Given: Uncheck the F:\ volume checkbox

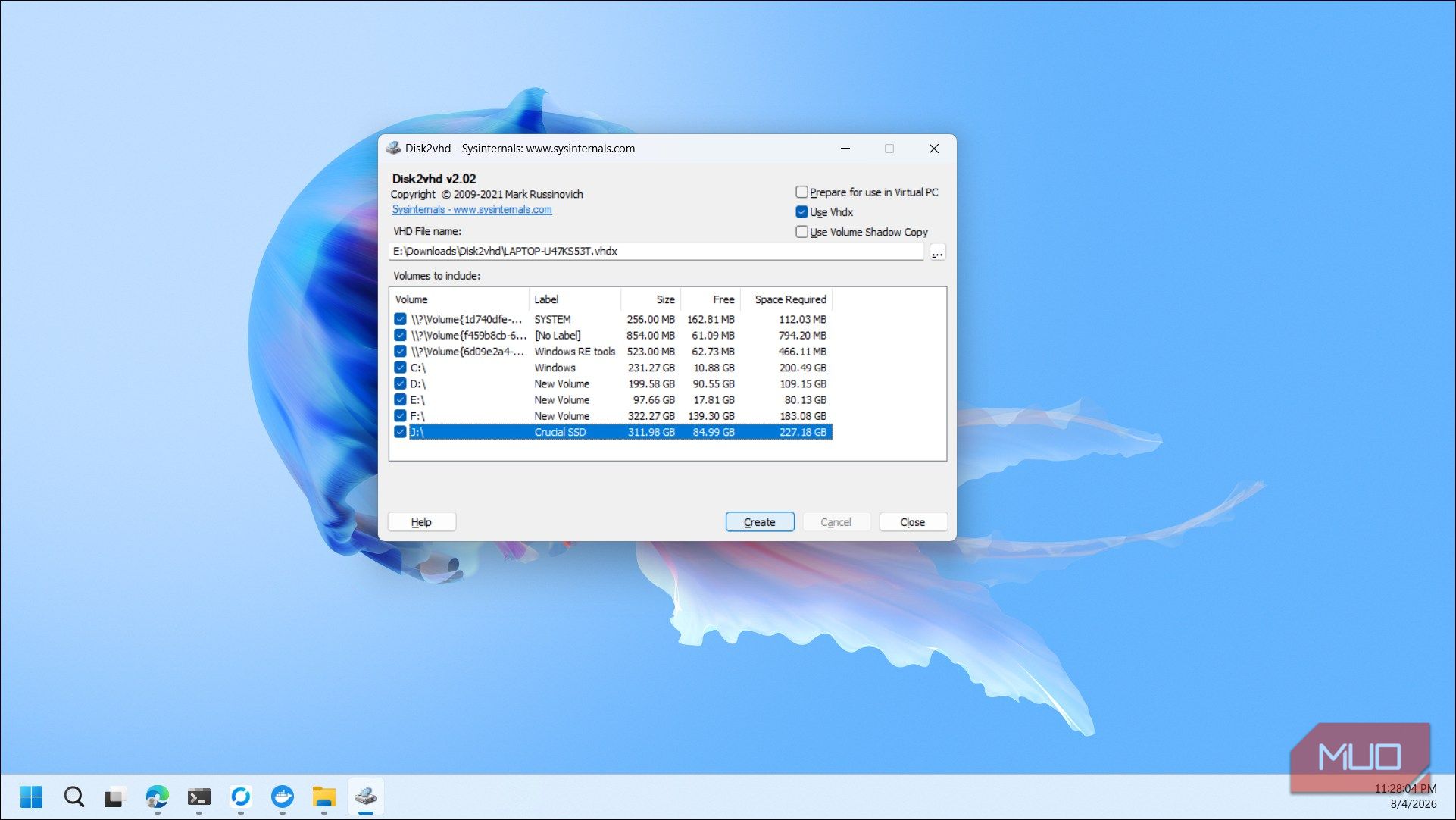Looking at the screenshot, I should (400, 416).
